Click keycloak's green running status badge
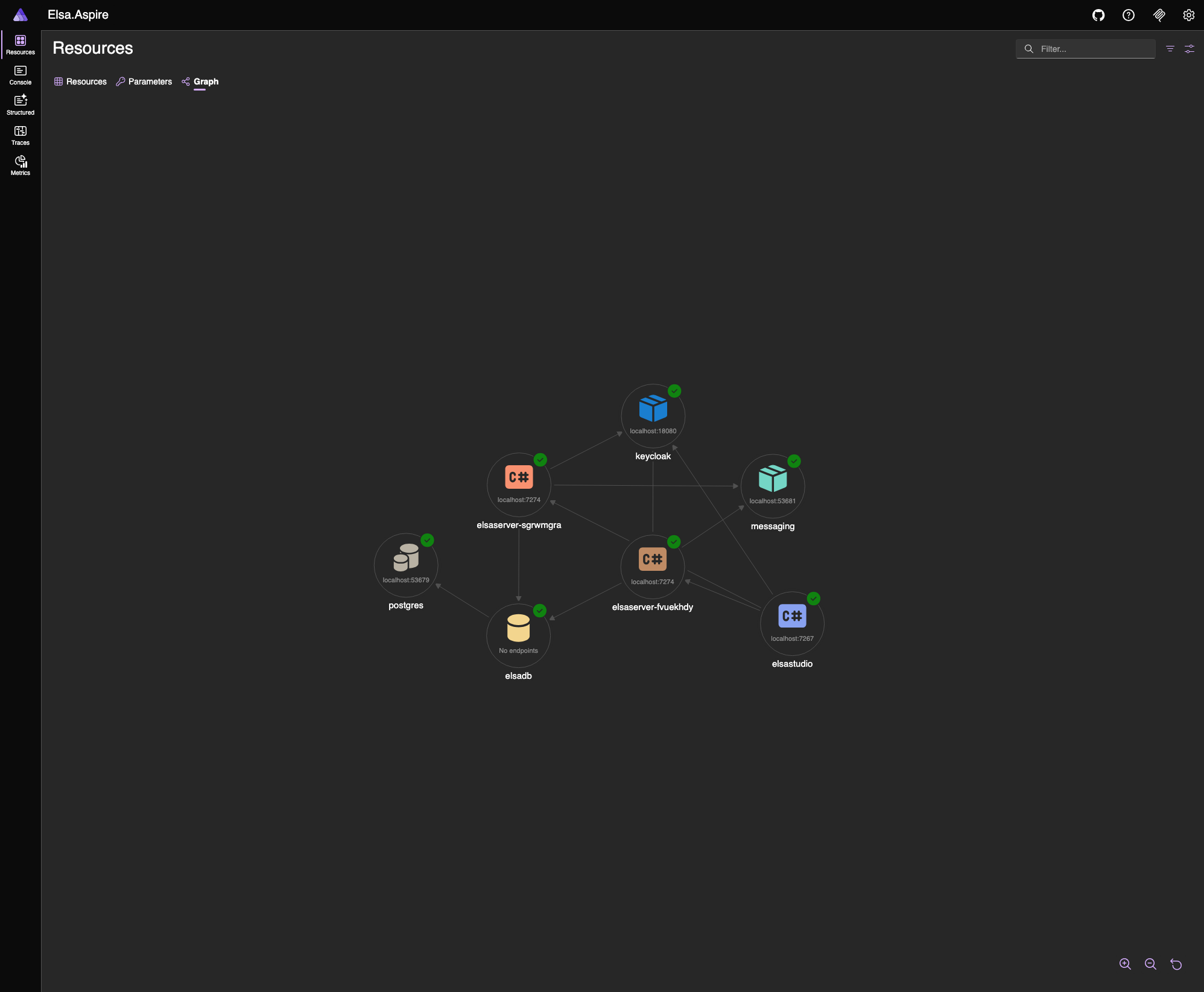 tap(674, 391)
